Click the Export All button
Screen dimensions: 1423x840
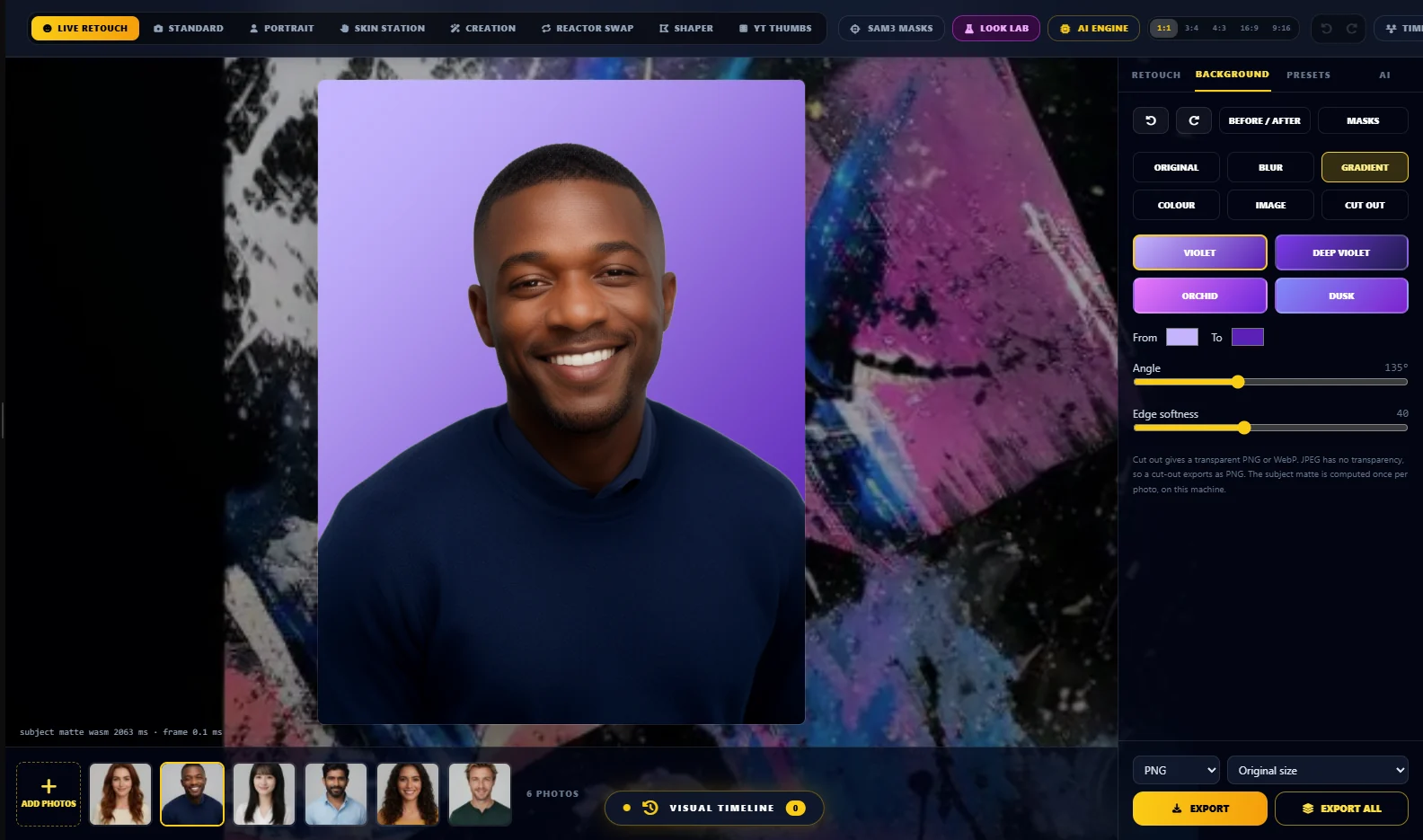point(1341,809)
